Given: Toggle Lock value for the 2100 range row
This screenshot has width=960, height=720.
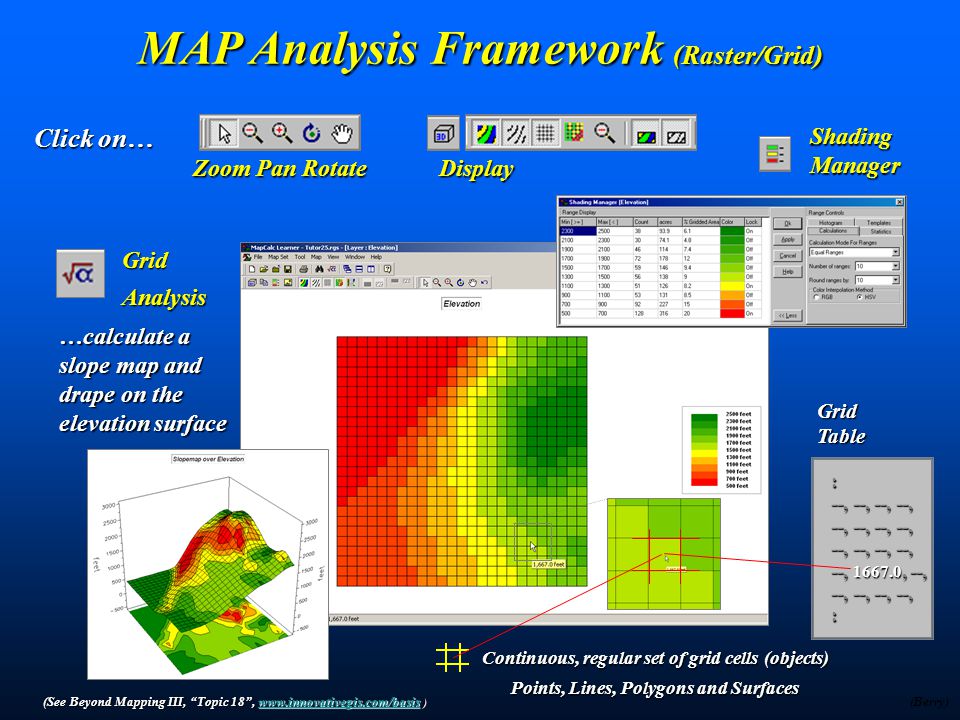Looking at the screenshot, I should [x=752, y=240].
